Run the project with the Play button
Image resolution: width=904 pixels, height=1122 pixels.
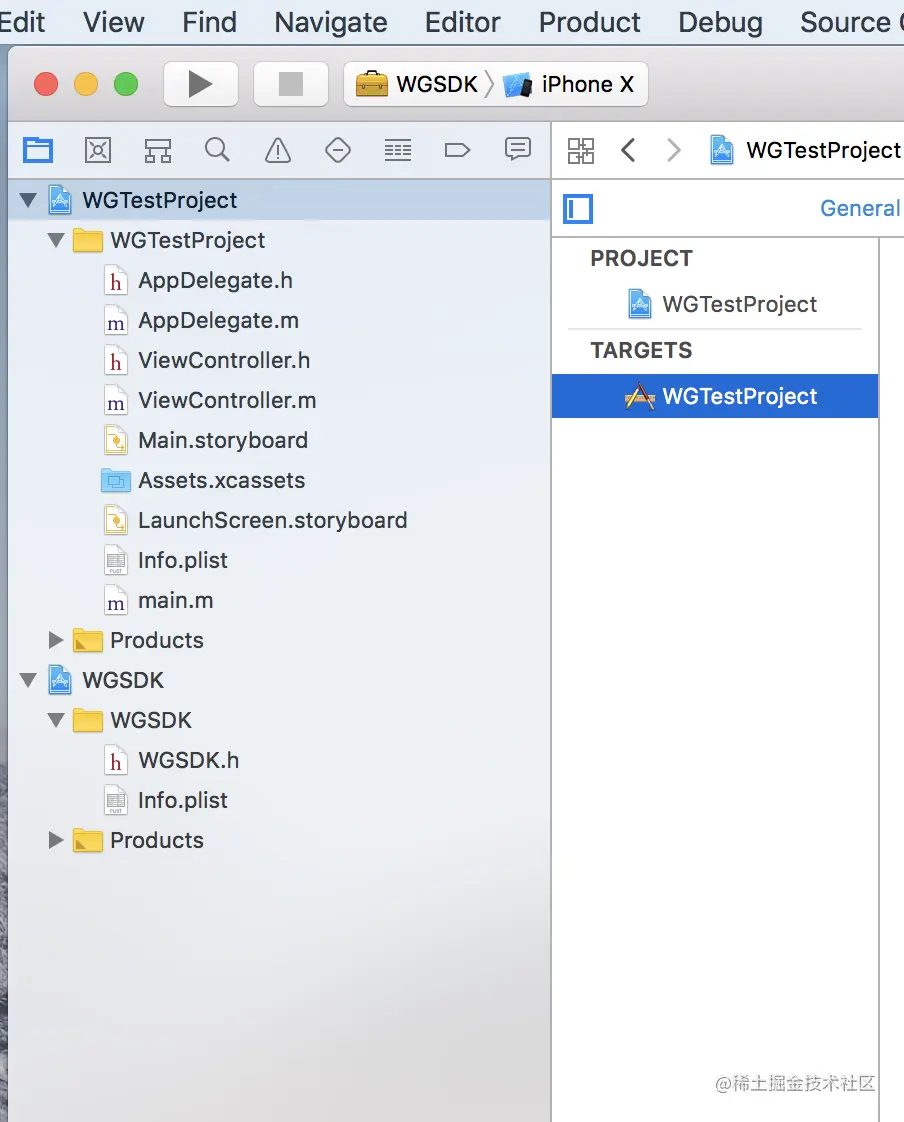200,84
